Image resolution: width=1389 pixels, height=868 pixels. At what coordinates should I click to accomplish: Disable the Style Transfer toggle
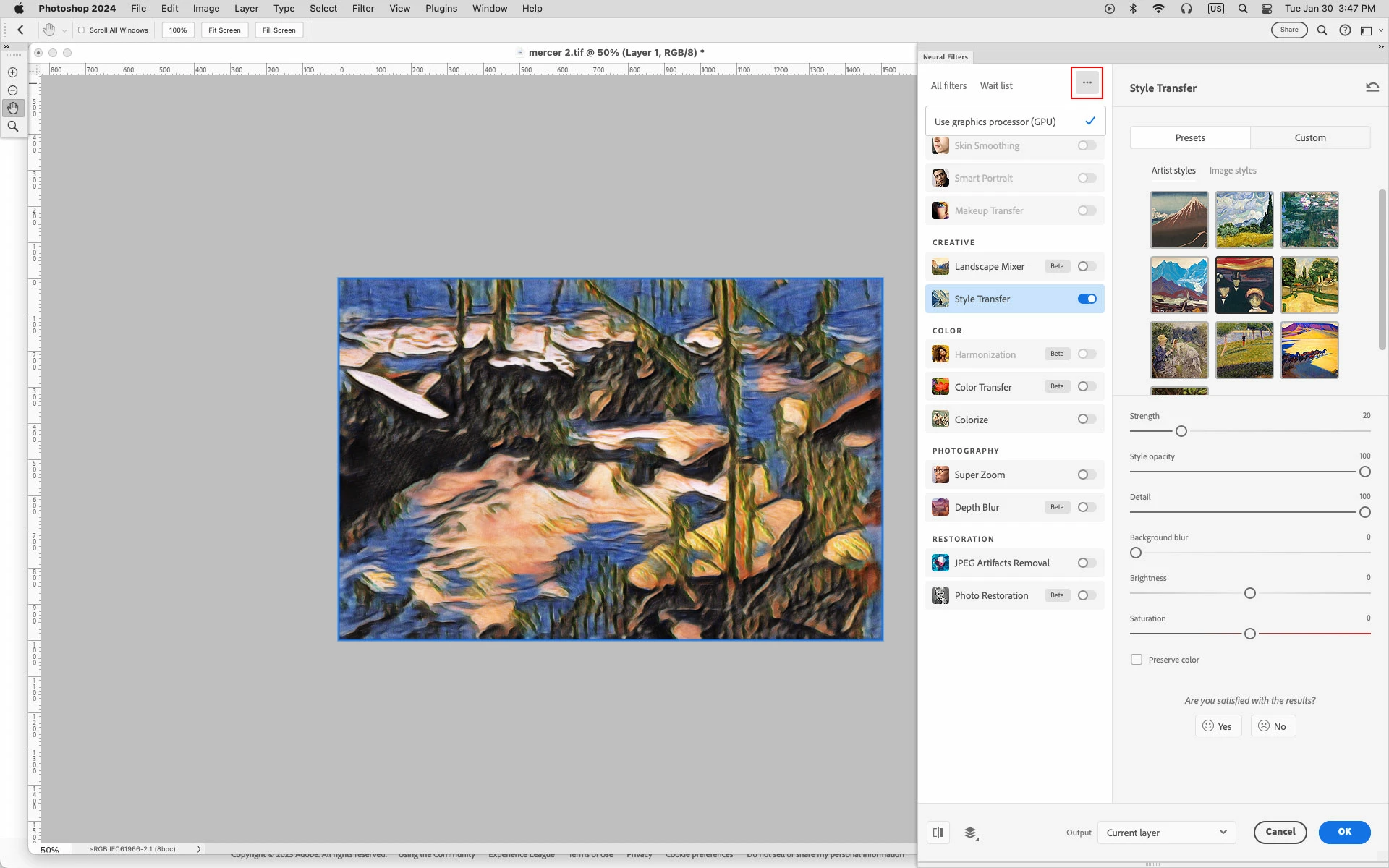pos(1087,299)
